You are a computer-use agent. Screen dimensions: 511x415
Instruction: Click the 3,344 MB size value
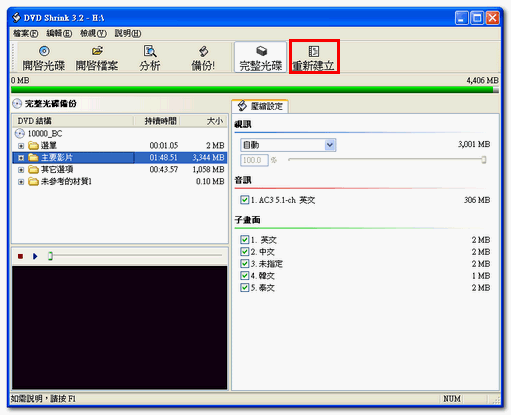coord(208,158)
